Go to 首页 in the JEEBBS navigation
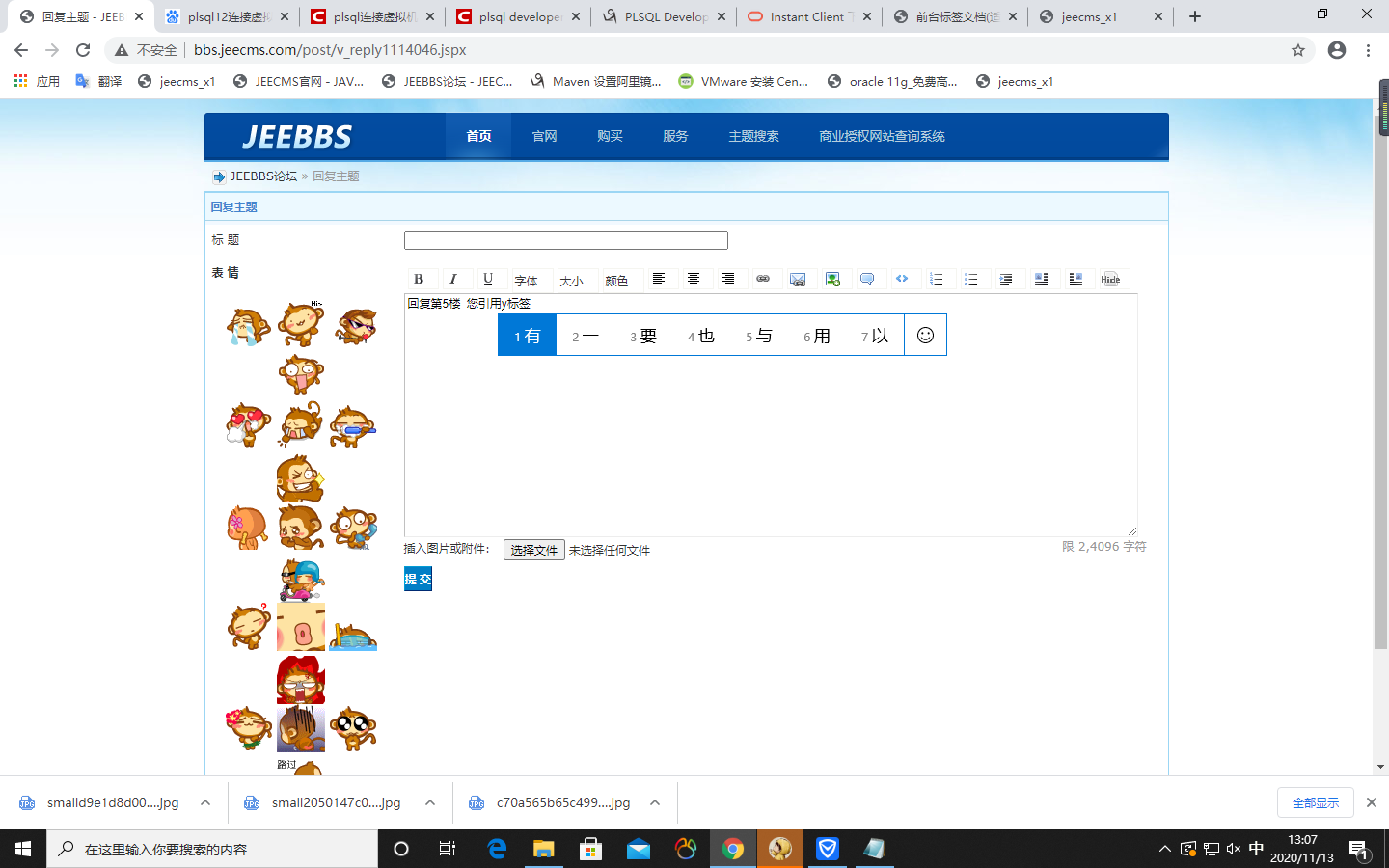The height and width of the screenshot is (868, 1389). [479, 136]
